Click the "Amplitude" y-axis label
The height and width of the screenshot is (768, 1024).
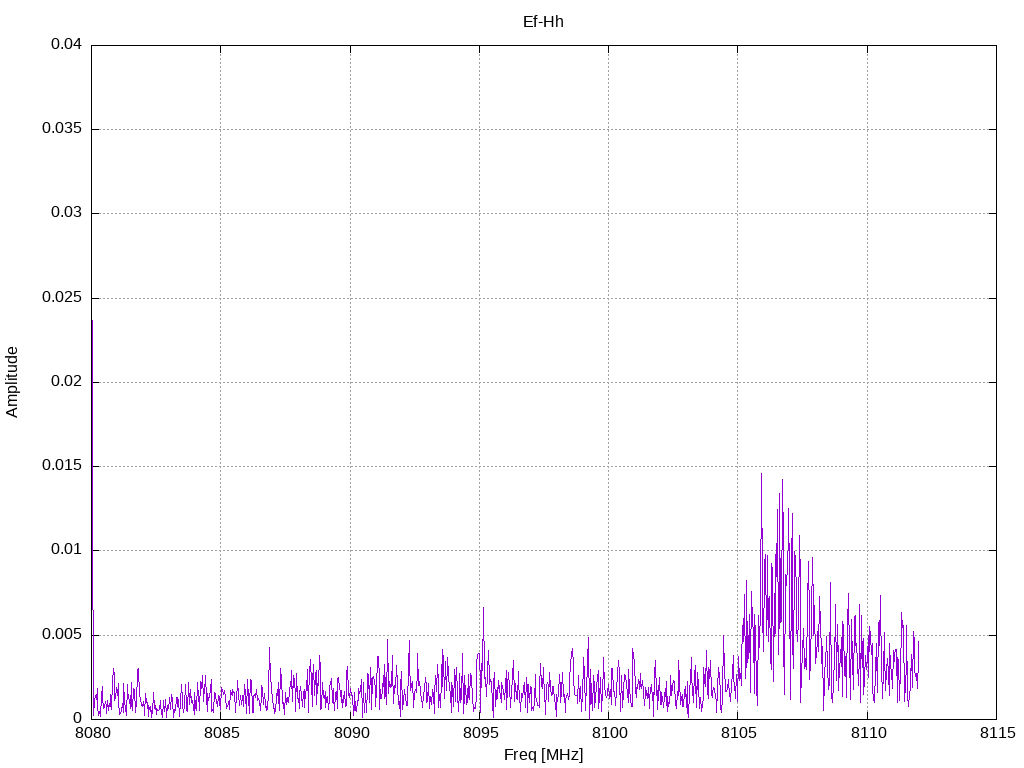tap(12, 382)
